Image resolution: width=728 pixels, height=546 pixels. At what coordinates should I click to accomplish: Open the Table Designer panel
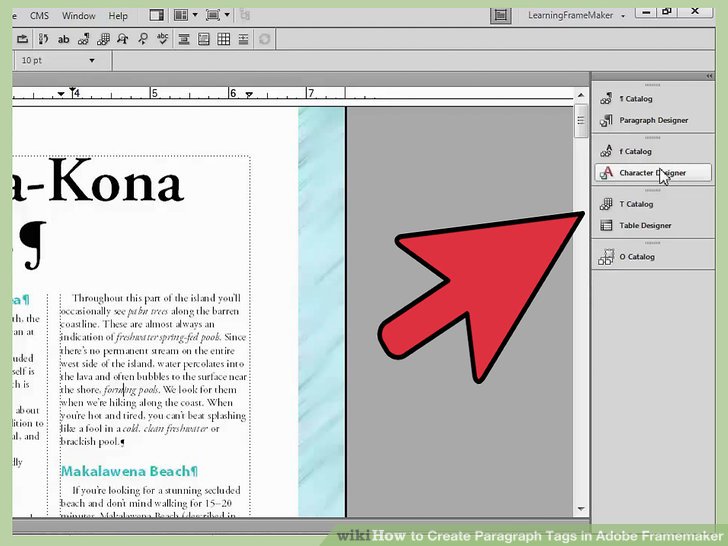pos(645,226)
